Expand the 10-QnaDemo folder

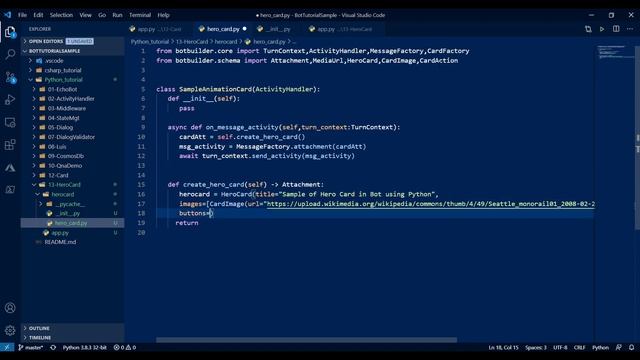pyautogui.click(x=73, y=166)
